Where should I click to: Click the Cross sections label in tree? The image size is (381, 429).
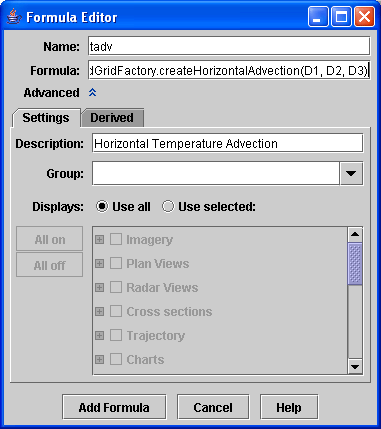[169, 312]
